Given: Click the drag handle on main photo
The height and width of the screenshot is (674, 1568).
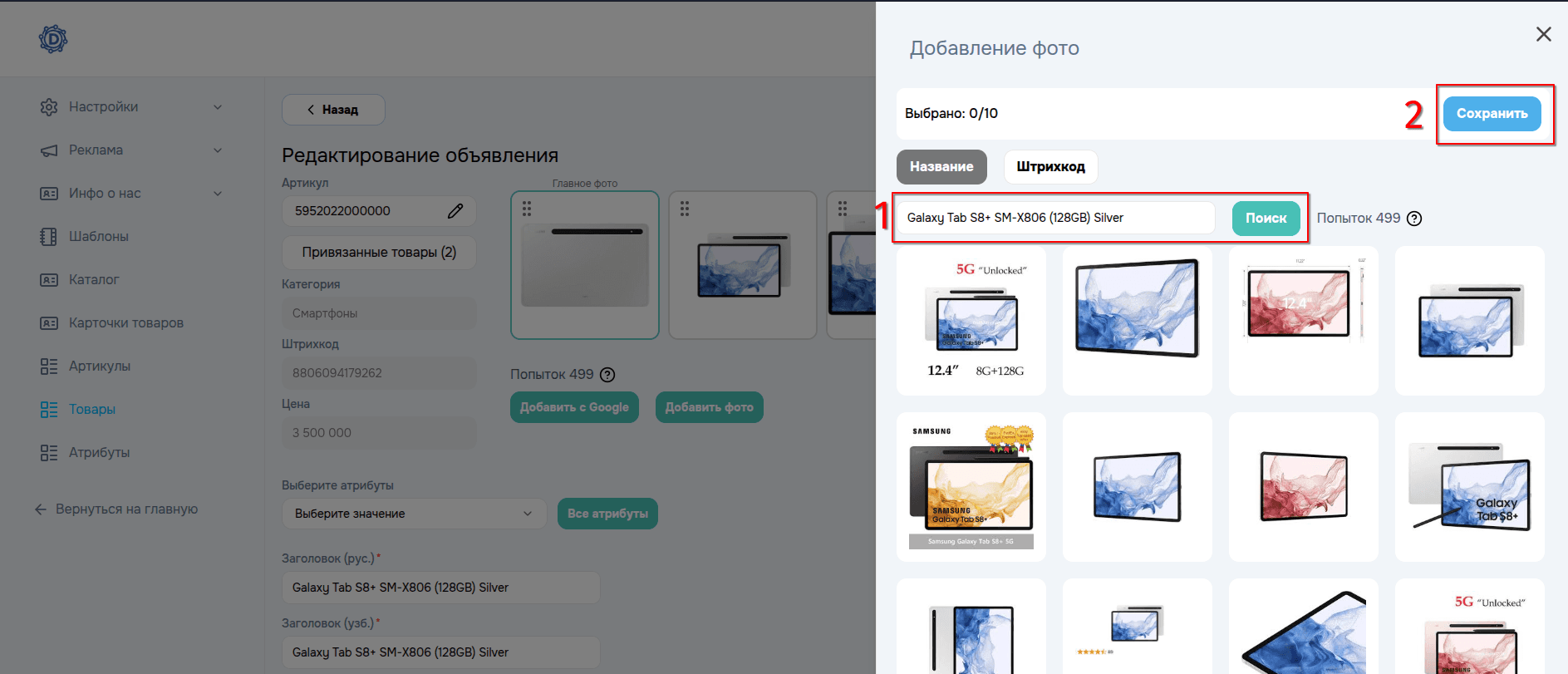Looking at the screenshot, I should pyautogui.click(x=527, y=209).
